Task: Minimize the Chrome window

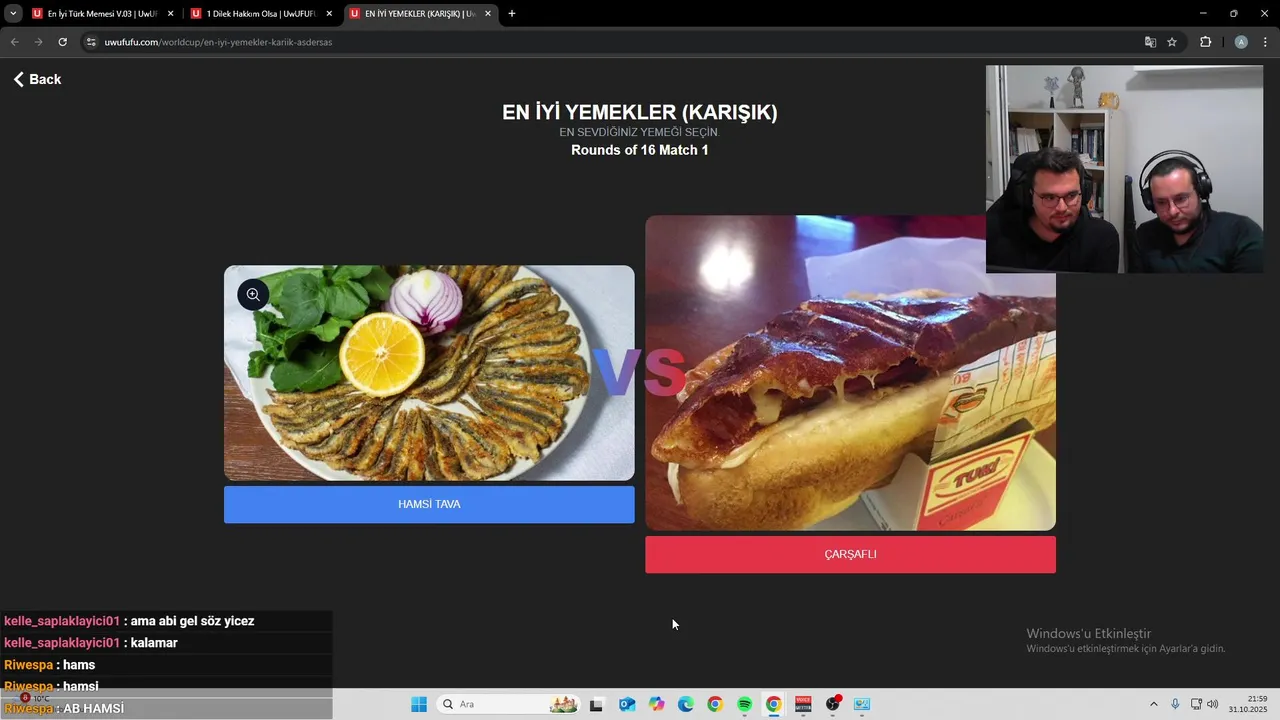Action: [1203, 14]
